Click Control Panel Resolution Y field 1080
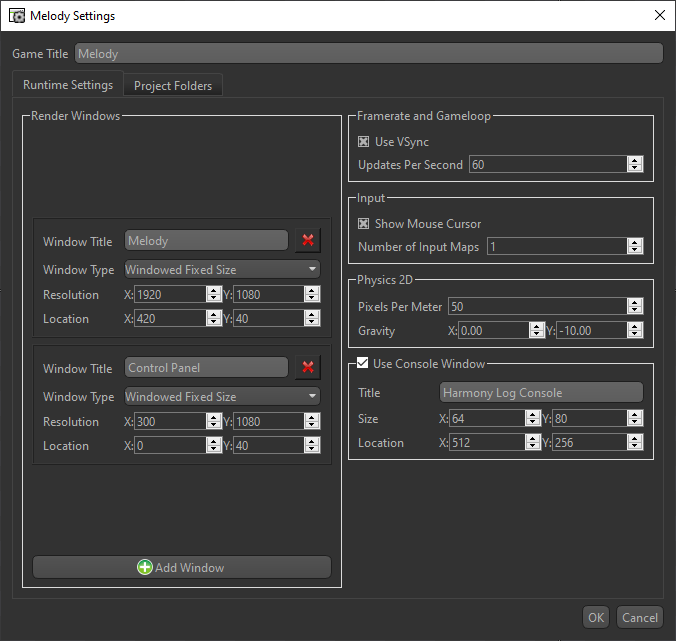 click(269, 421)
